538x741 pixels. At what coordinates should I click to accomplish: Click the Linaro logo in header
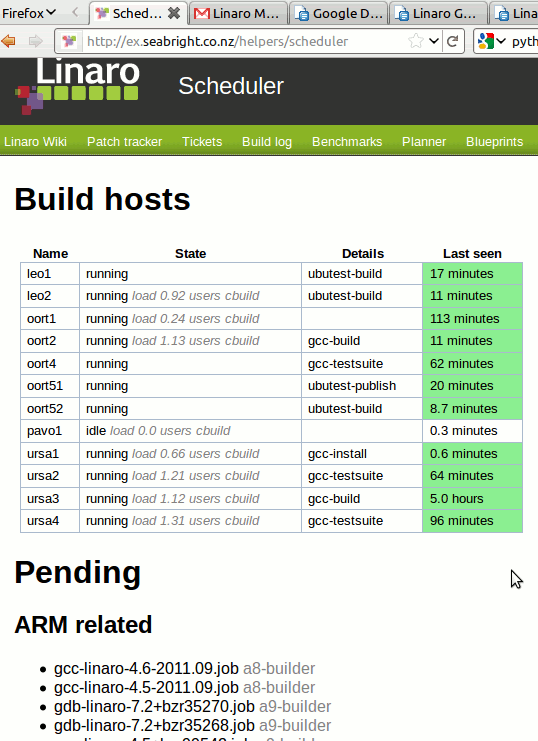[78, 86]
